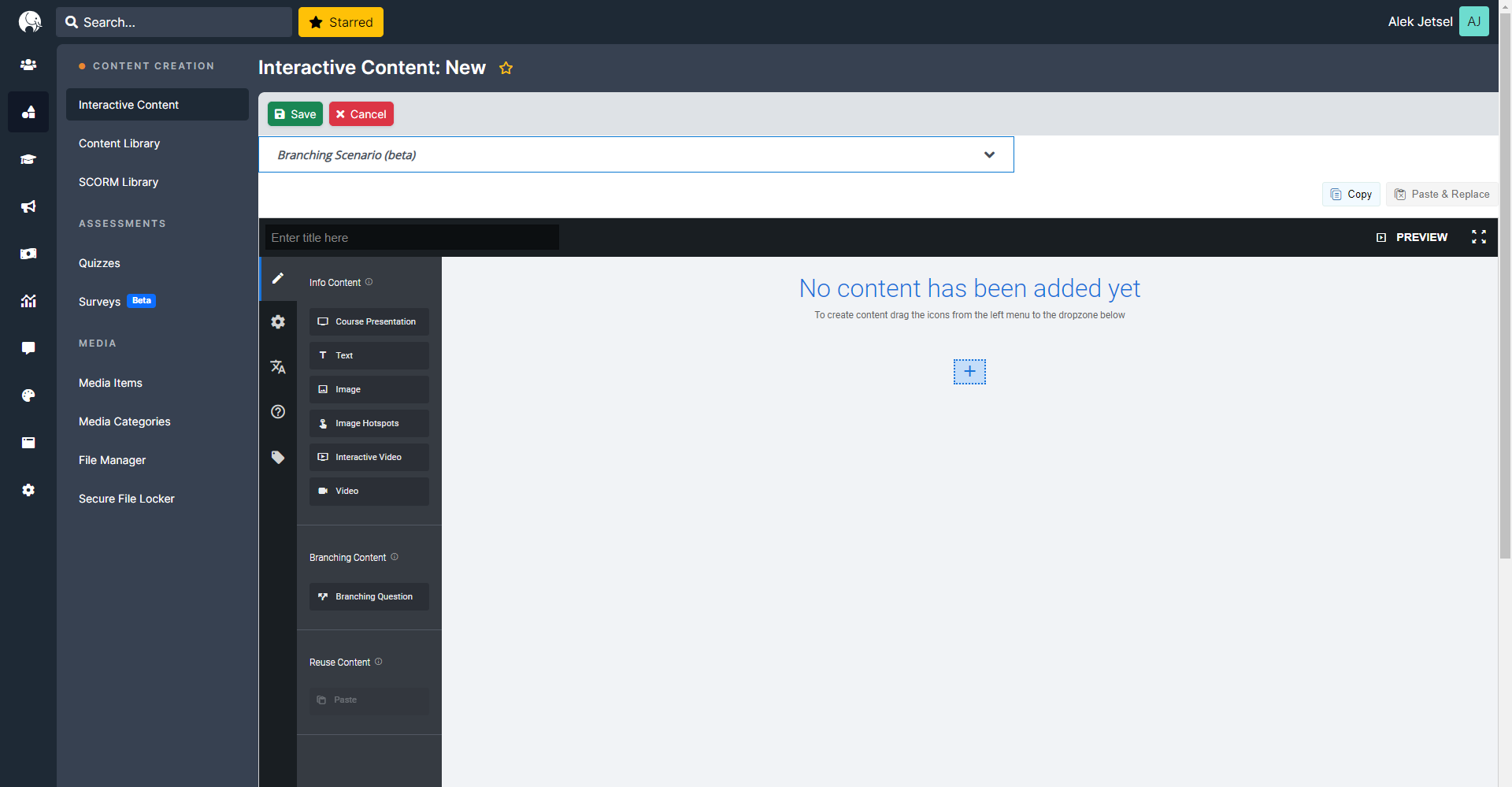Click the 'No content has been added yet' heading
Viewport: 1512px width, 787px height.
(969, 288)
